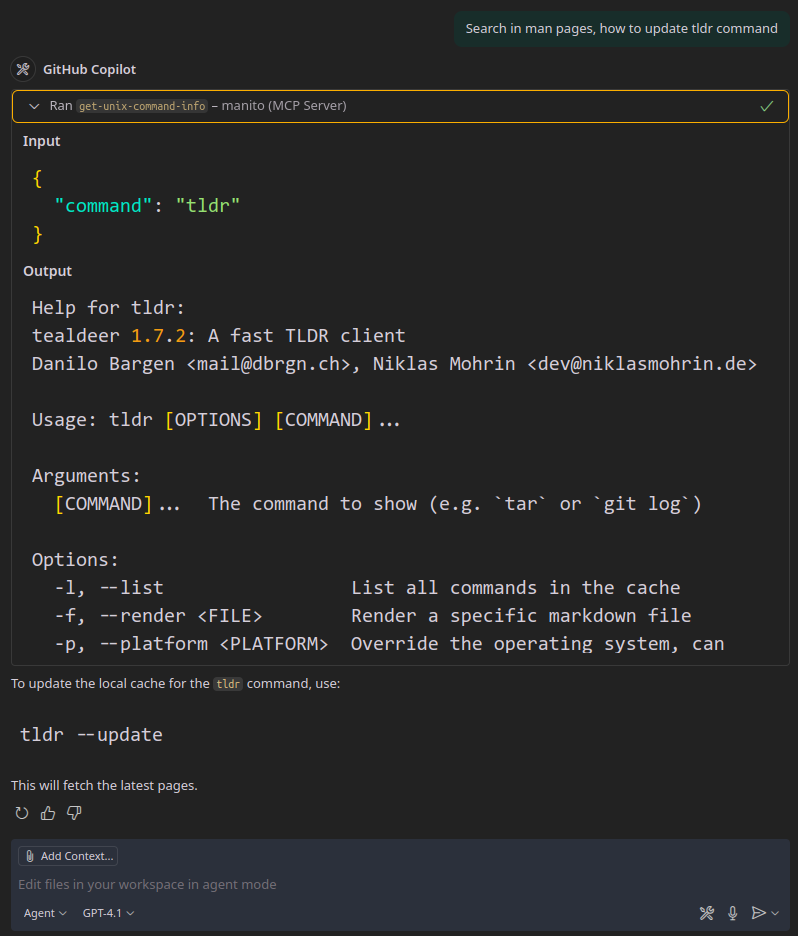
Task: Start voice input with microphone icon
Action: click(x=733, y=913)
